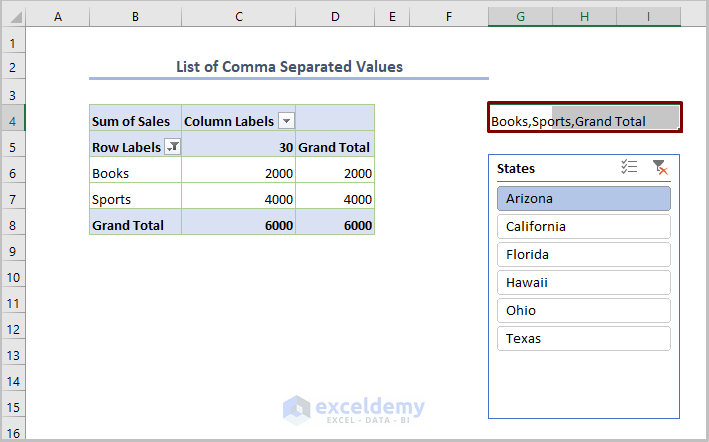Open the Row Labels filter dropdown
This screenshot has width=709, height=442.
click(x=173, y=147)
